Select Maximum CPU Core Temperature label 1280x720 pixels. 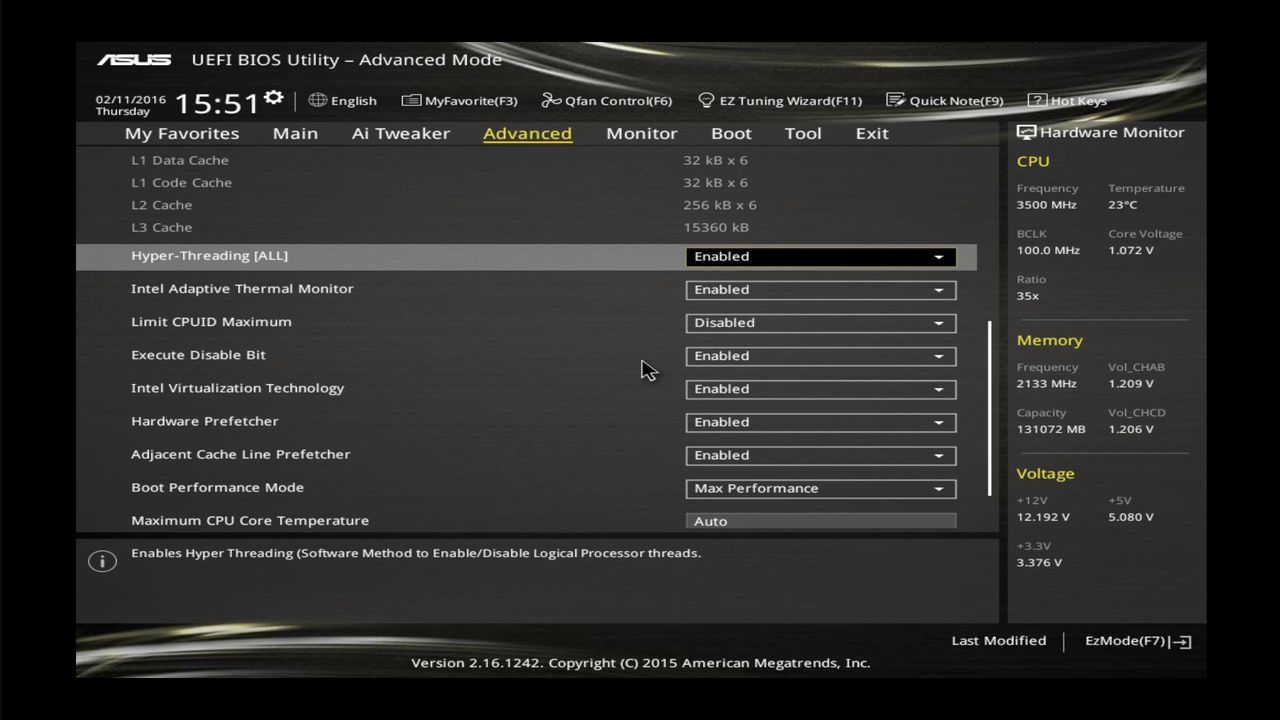click(x=250, y=520)
